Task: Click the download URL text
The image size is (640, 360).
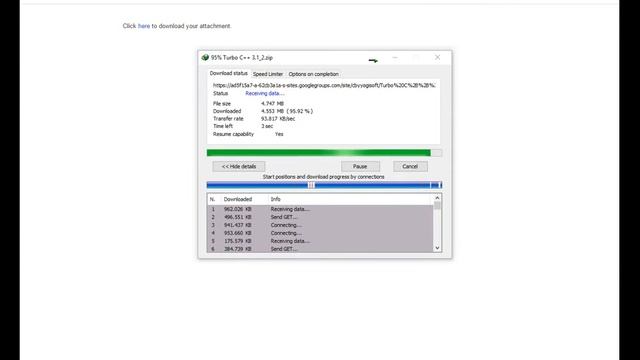Action: [324, 85]
